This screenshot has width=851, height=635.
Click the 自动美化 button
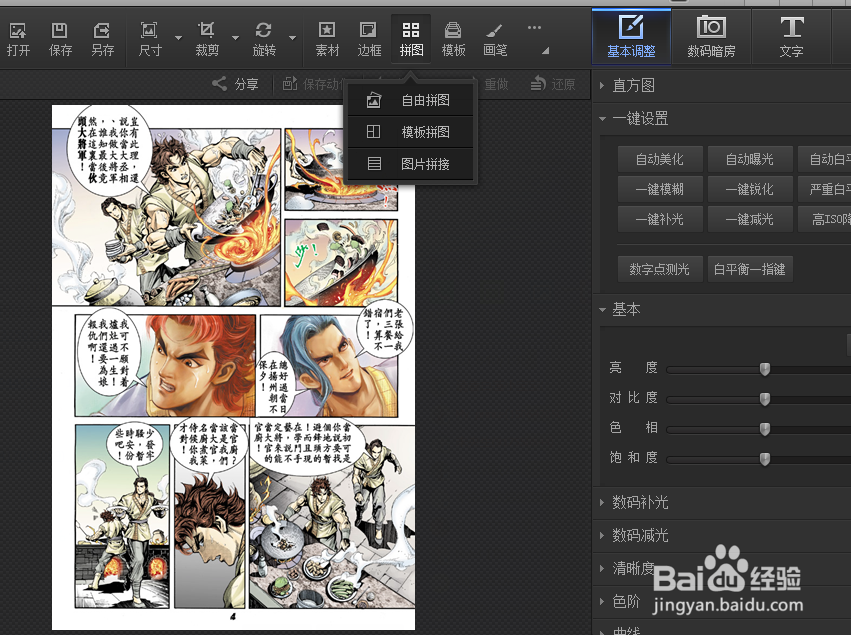(660, 159)
